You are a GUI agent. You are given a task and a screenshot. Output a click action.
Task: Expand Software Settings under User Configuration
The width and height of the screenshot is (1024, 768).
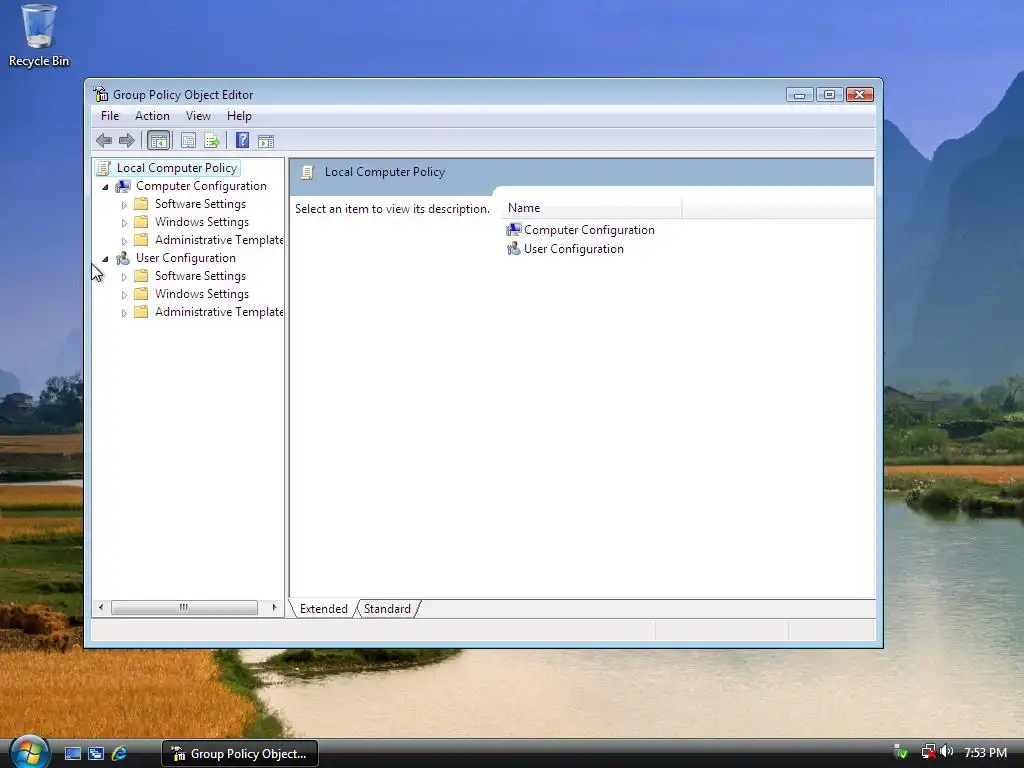click(x=124, y=277)
